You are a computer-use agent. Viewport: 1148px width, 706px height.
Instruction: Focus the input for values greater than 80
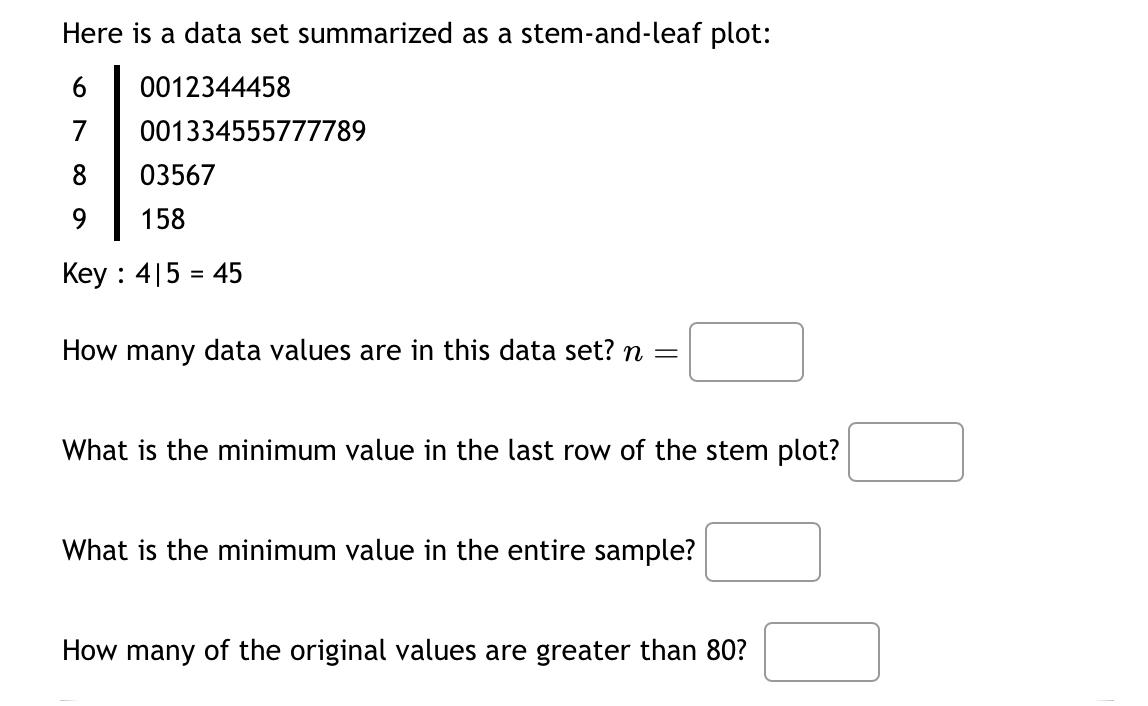(821, 651)
